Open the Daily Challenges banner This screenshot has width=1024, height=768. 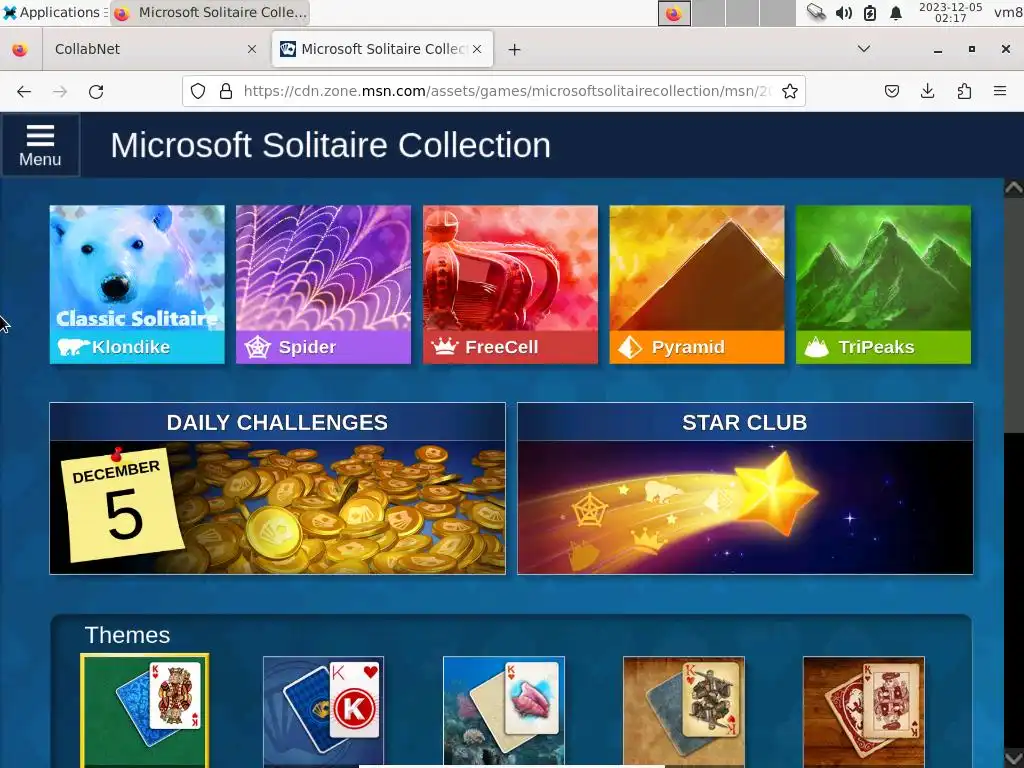tap(278, 488)
